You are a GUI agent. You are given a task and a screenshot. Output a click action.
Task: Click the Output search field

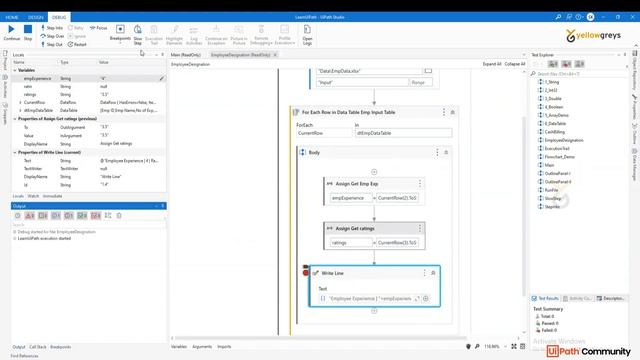coord(88,225)
